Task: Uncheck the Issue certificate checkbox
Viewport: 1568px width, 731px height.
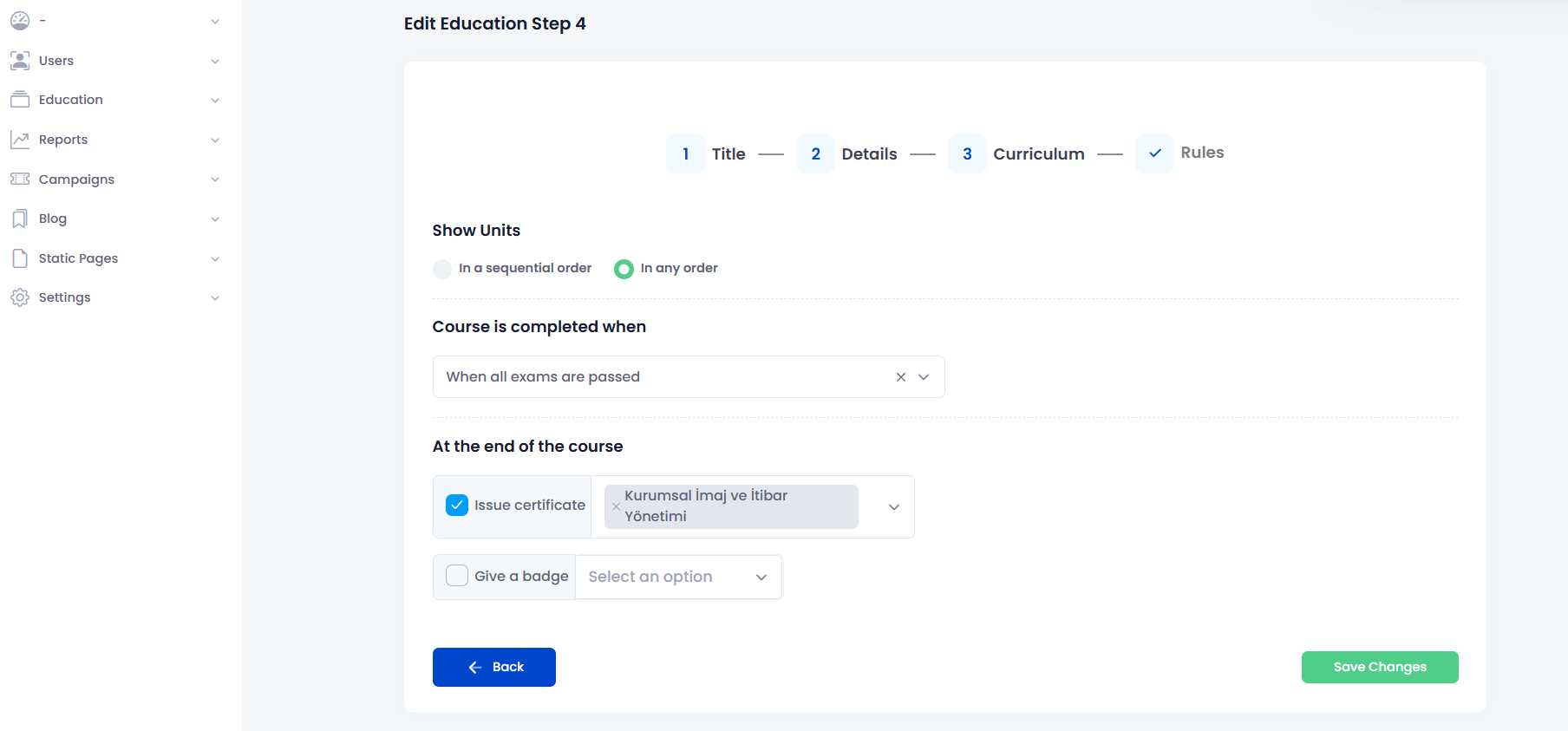Action: [x=457, y=505]
